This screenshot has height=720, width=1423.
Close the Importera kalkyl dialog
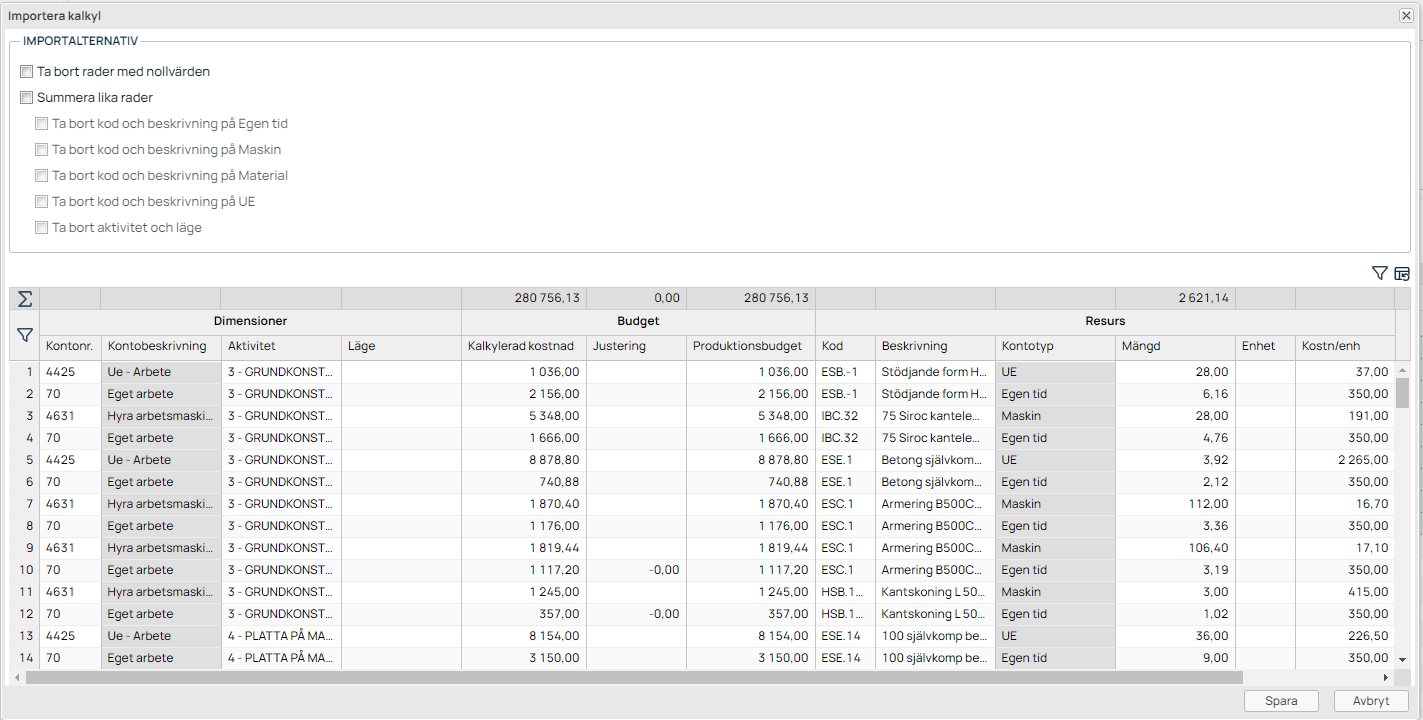coord(1406,16)
